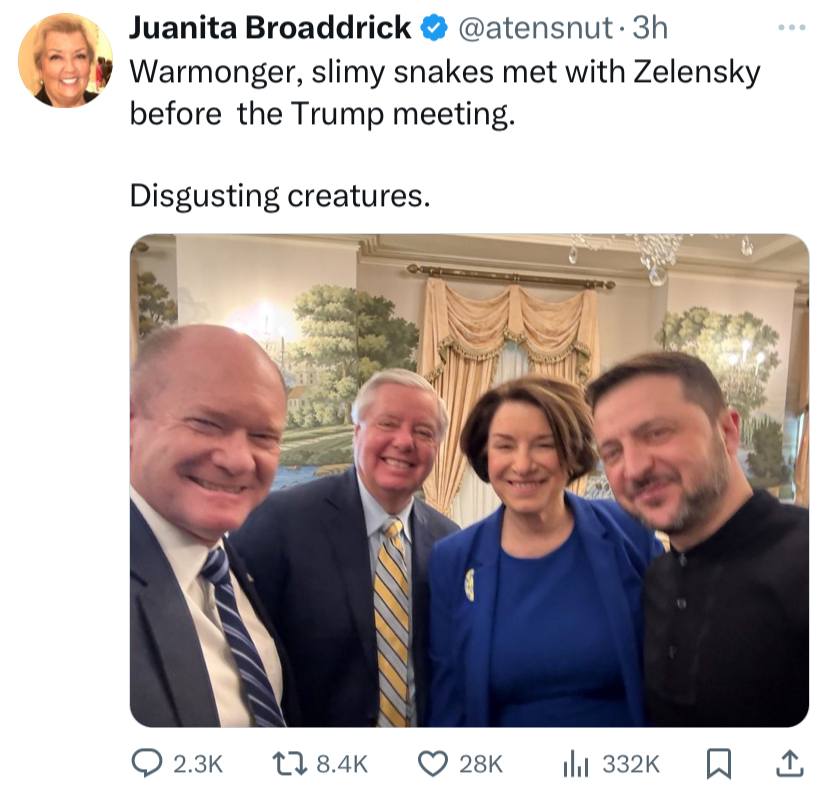Image resolution: width=828 pixels, height=792 pixels.
Task: Like the tweet with the heart icon
Action: 432,764
